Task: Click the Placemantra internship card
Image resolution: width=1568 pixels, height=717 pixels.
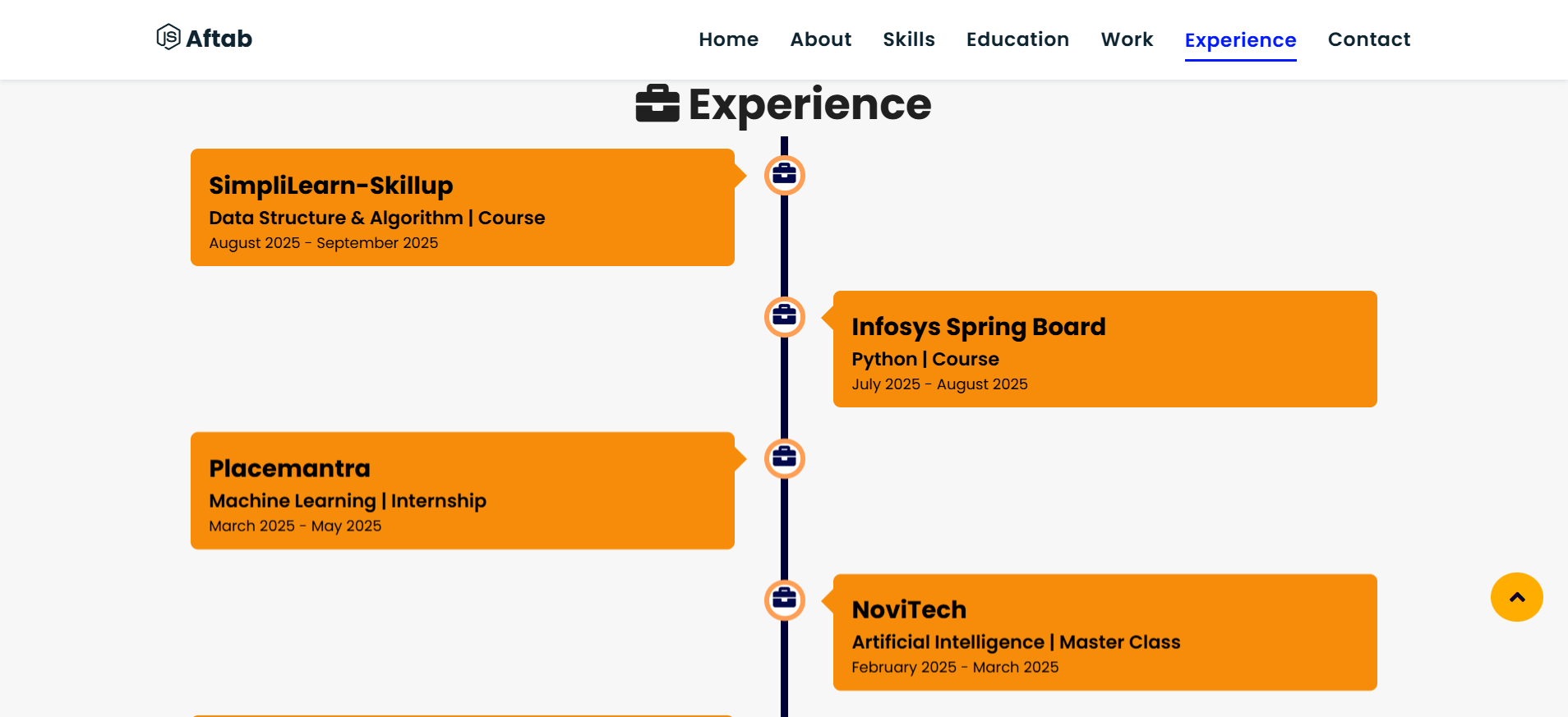Action: point(462,490)
